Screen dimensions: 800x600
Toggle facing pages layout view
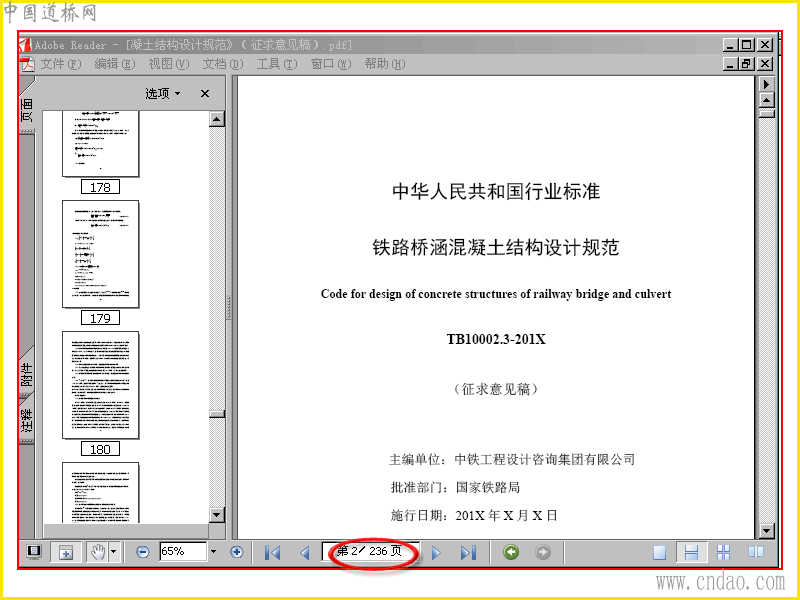click(x=756, y=552)
